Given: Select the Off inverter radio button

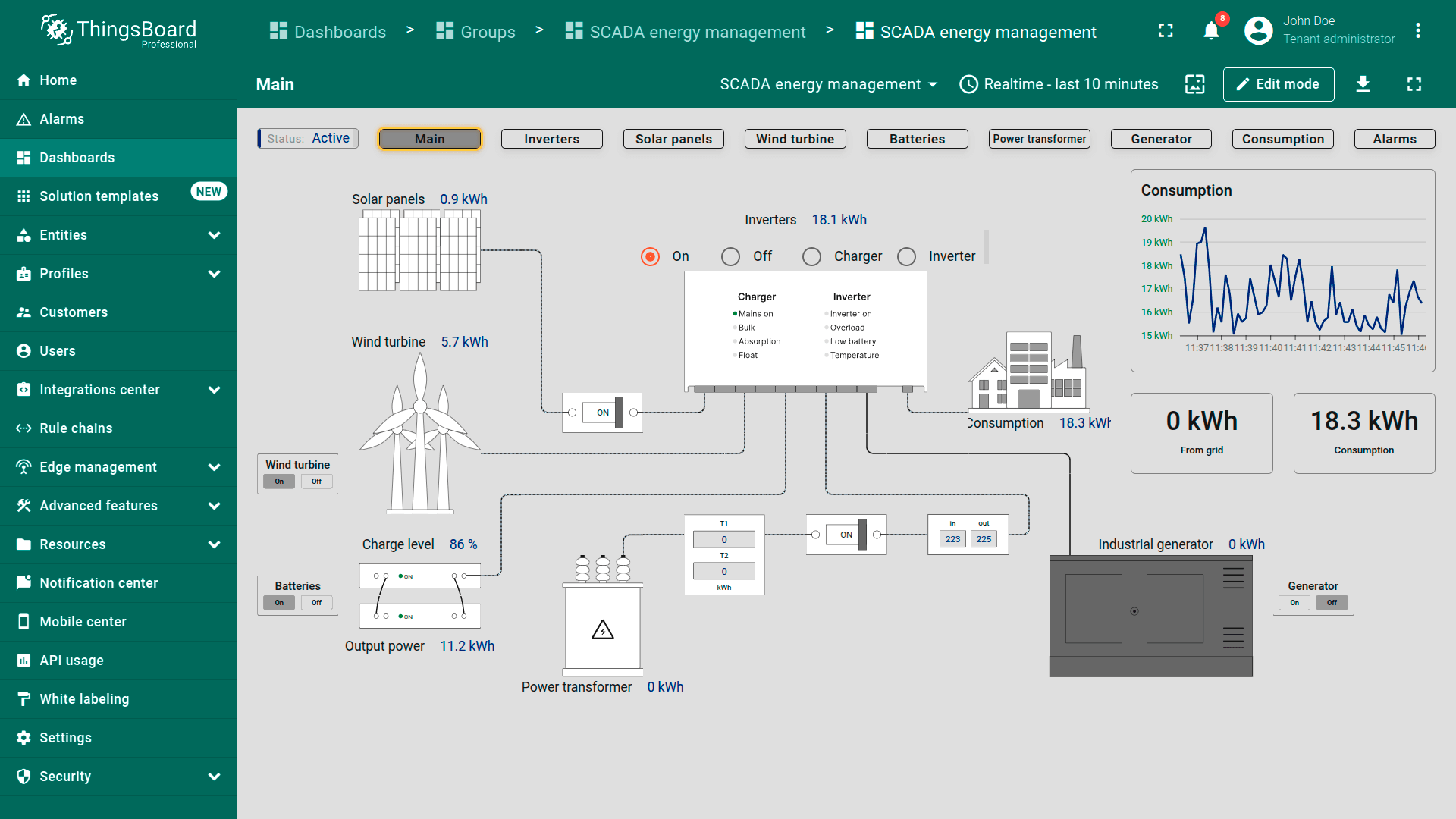Looking at the screenshot, I should point(730,257).
